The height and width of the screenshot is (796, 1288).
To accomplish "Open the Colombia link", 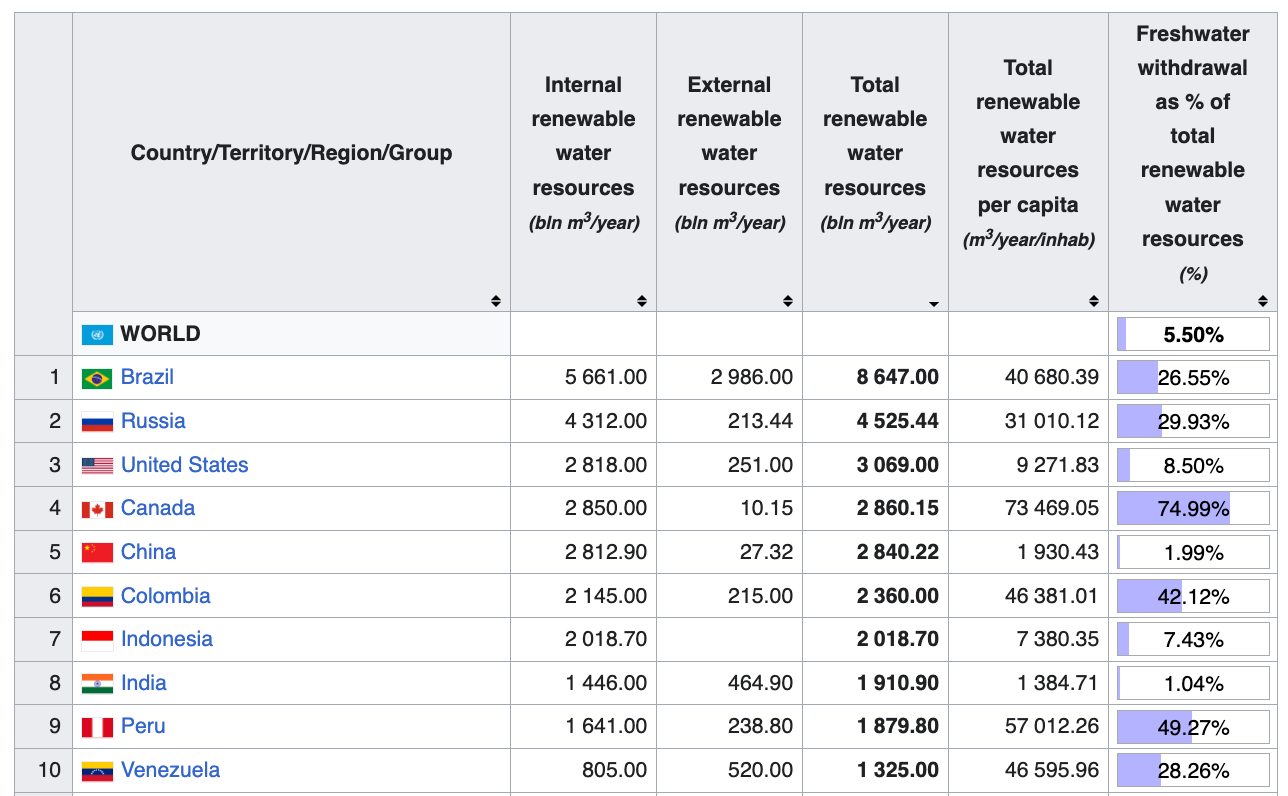I will tap(165, 596).
